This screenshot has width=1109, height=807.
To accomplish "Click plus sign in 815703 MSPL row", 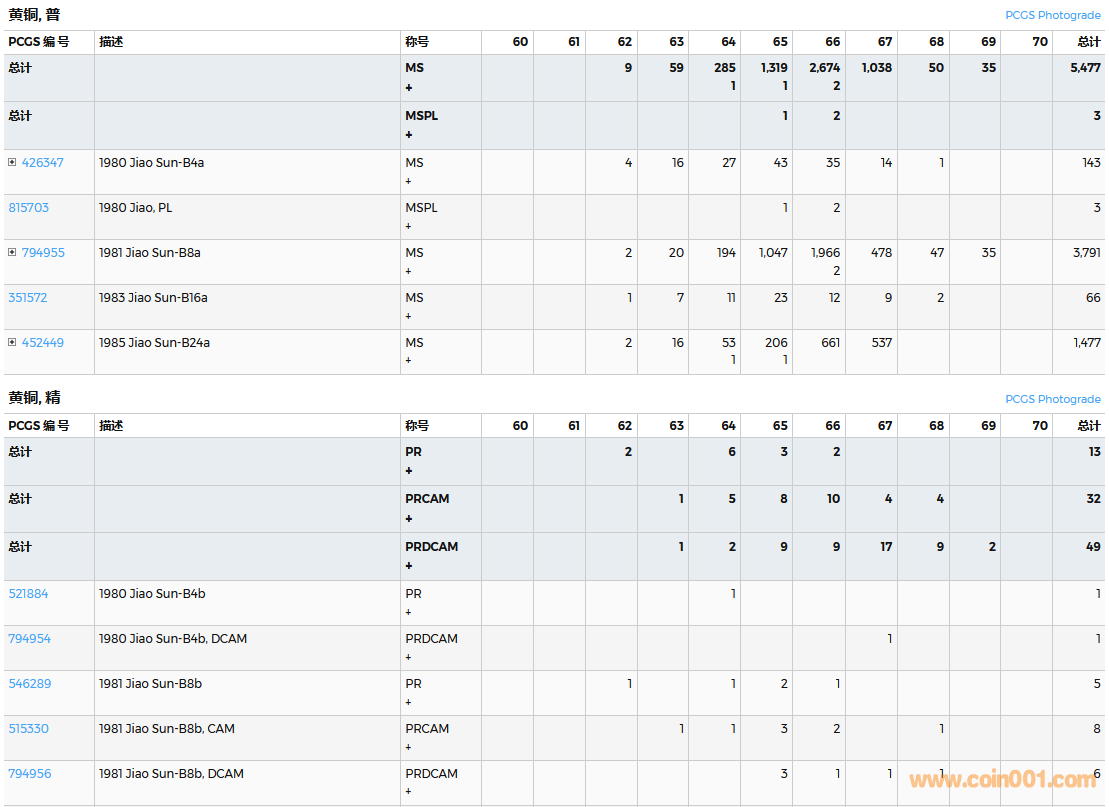I will (x=409, y=226).
